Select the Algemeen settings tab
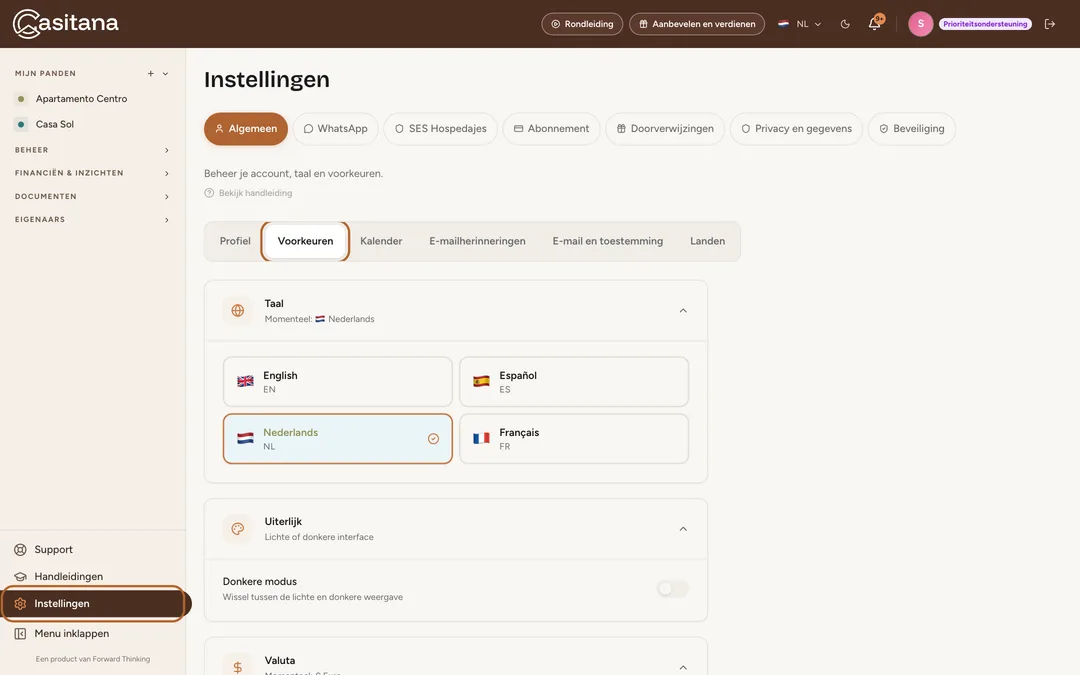Viewport: 1080px width, 675px height. coord(246,129)
